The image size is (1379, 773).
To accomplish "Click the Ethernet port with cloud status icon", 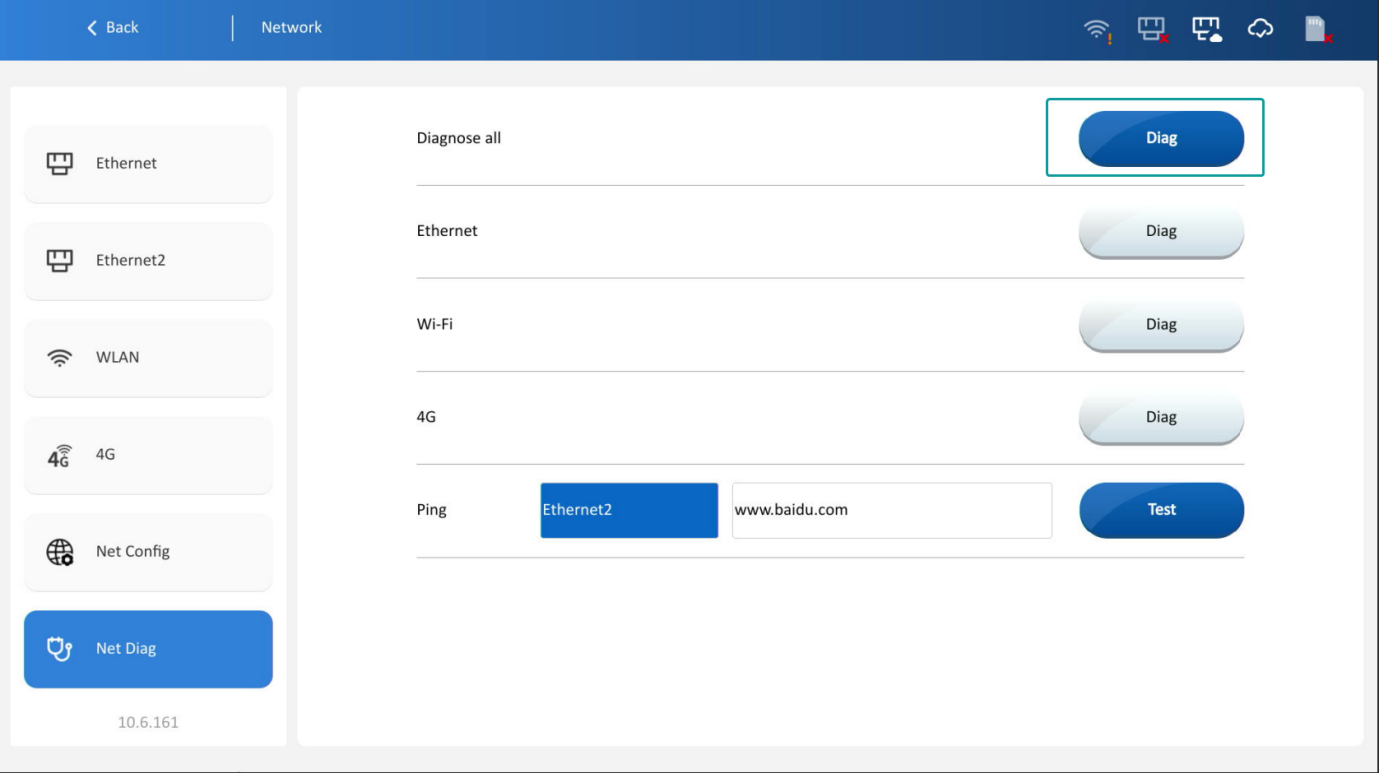I will pyautogui.click(x=1207, y=30).
